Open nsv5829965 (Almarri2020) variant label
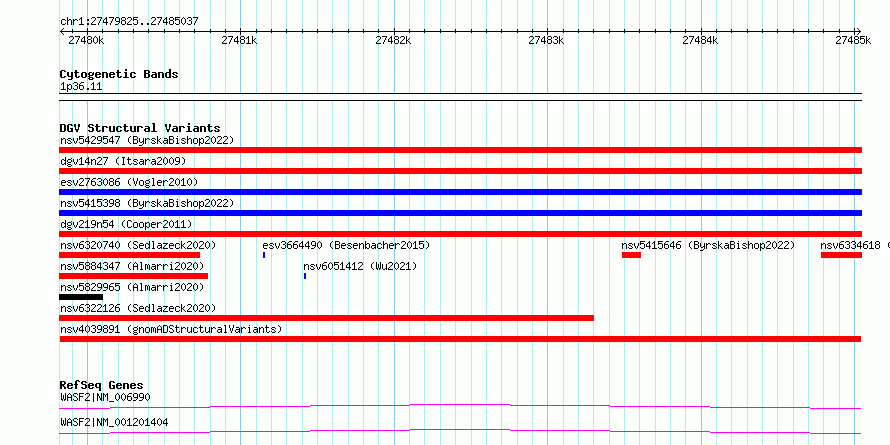The image size is (890, 445). pyautogui.click(x=132, y=287)
